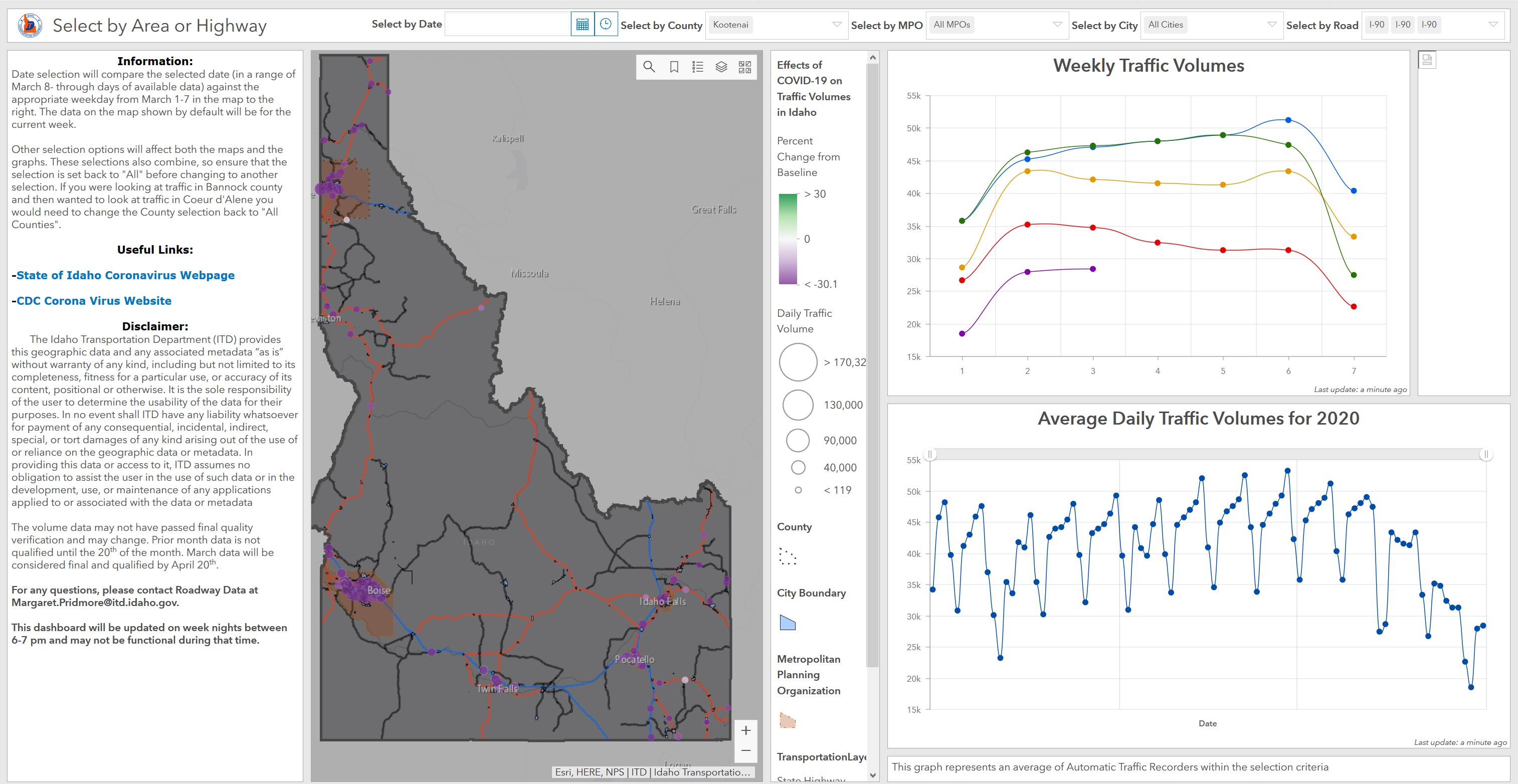
Task: Click the first I-90 road chip
Action: point(1377,25)
